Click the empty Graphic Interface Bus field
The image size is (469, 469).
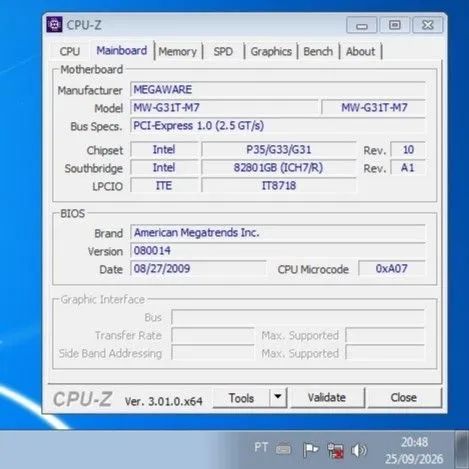coord(298,317)
